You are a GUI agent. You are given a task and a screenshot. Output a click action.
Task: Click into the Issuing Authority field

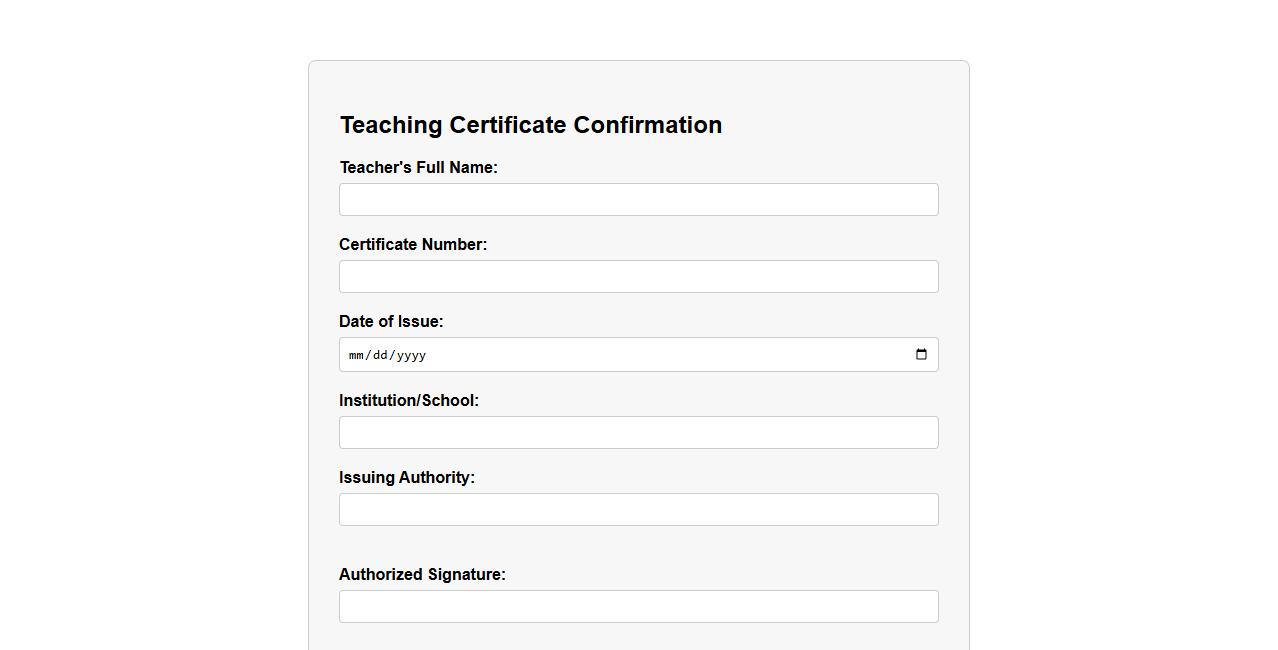tap(638, 509)
